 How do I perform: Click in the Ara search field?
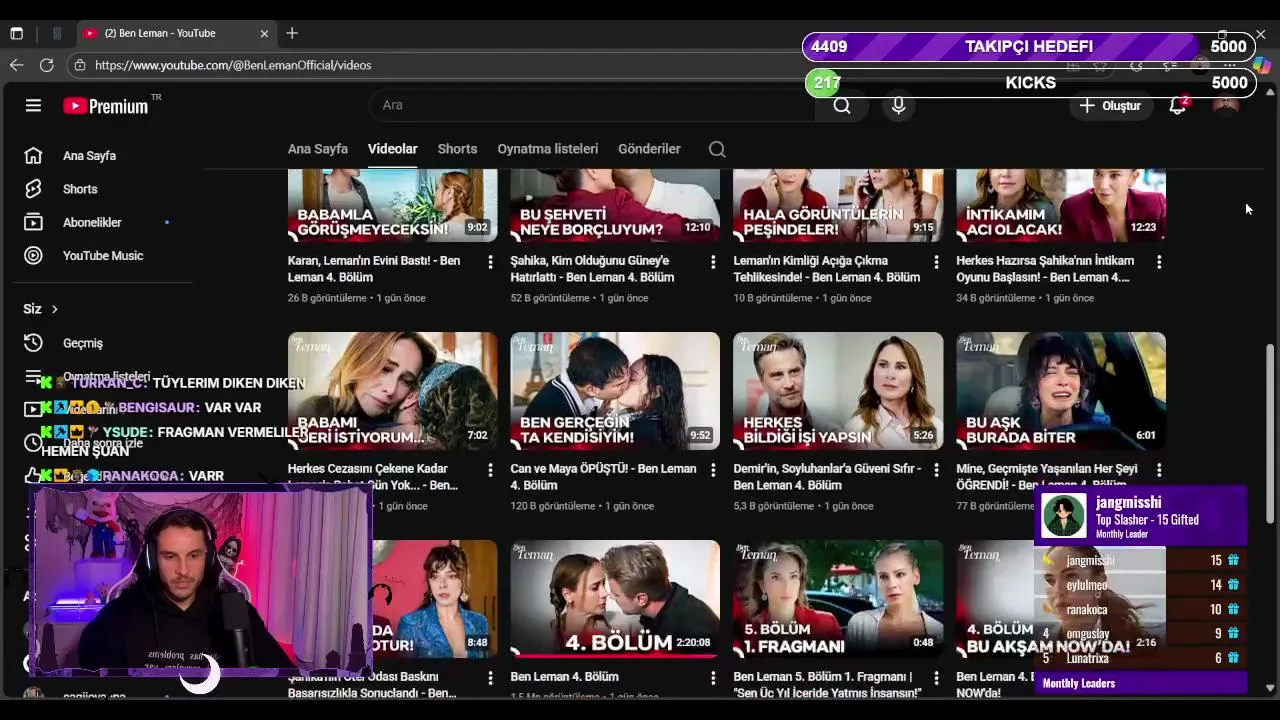[592, 105]
